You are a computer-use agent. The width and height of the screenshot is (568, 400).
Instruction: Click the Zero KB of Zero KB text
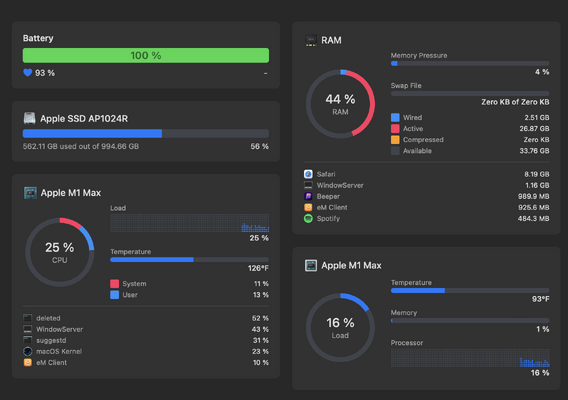click(515, 102)
